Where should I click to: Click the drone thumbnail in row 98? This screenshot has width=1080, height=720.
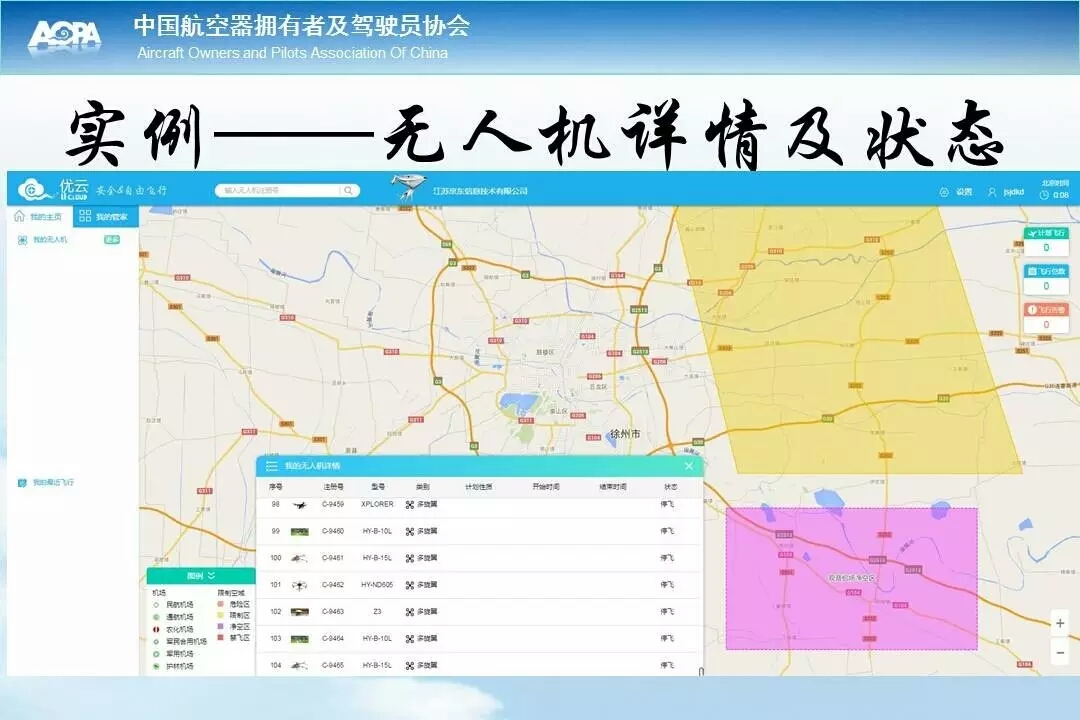(x=299, y=505)
